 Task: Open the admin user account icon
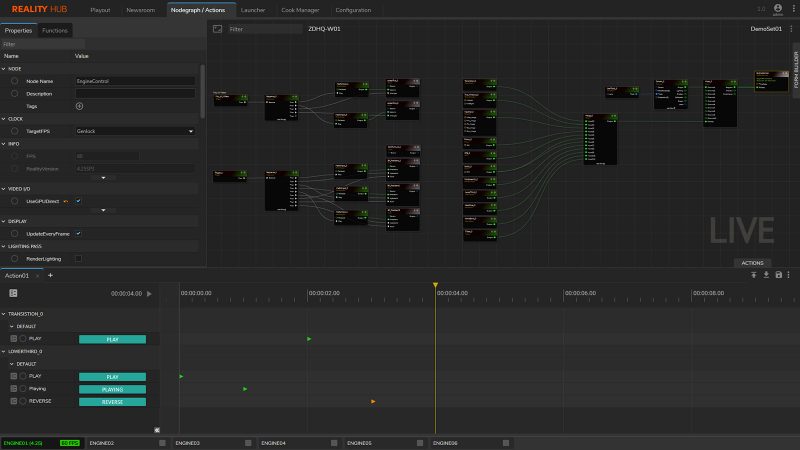(x=778, y=8)
